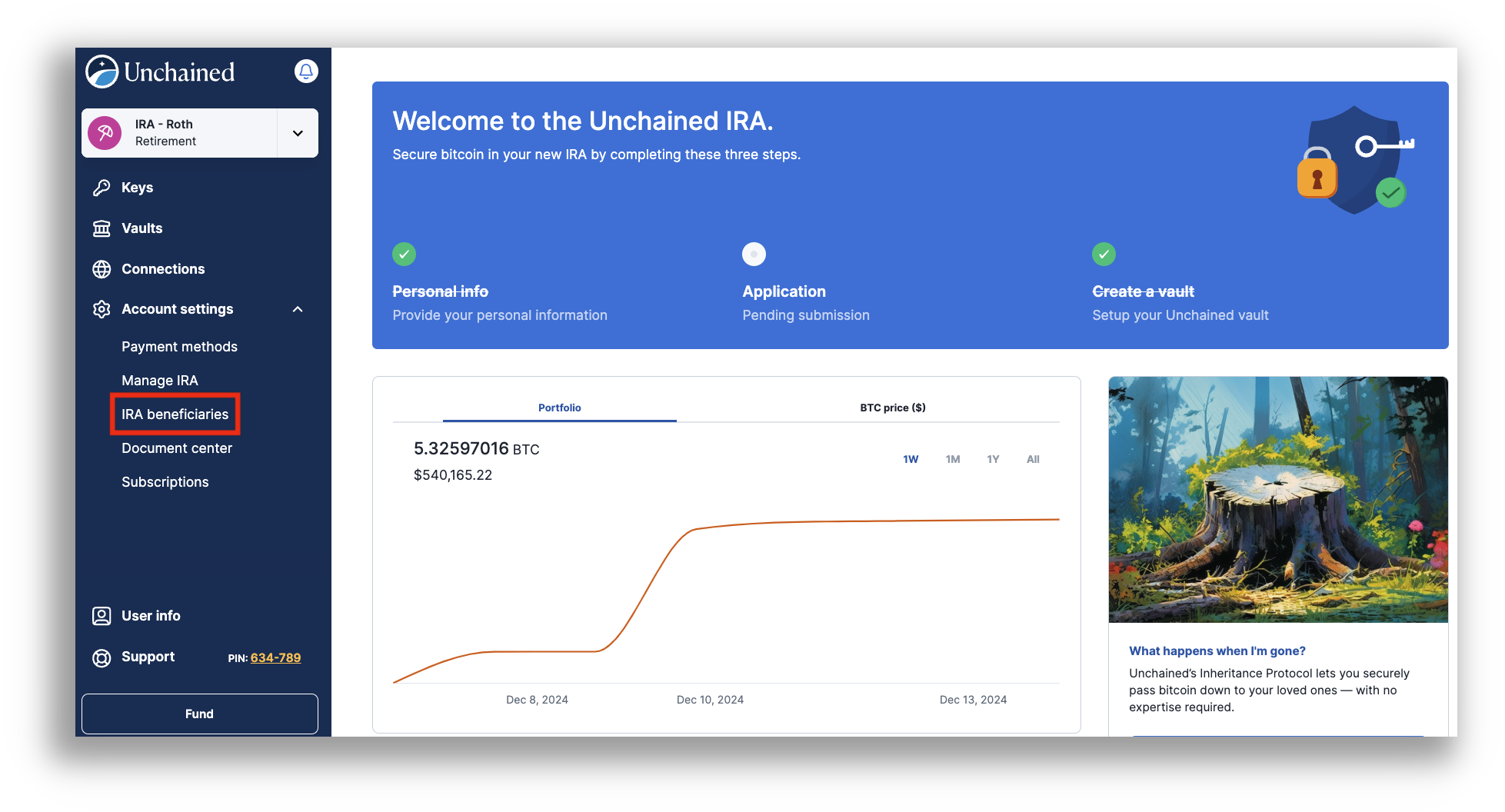The height and width of the screenshot is (812, 1505).
Task: Select the 1Y chart range
Action: (x=993, y=459)
